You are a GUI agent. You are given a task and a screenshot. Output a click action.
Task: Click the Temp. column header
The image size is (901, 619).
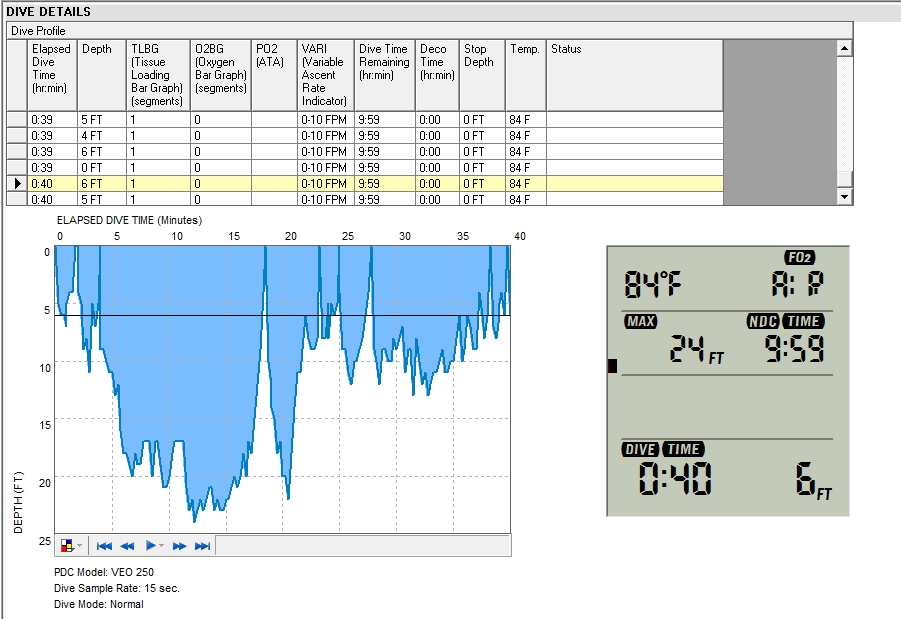coord(525,75)
